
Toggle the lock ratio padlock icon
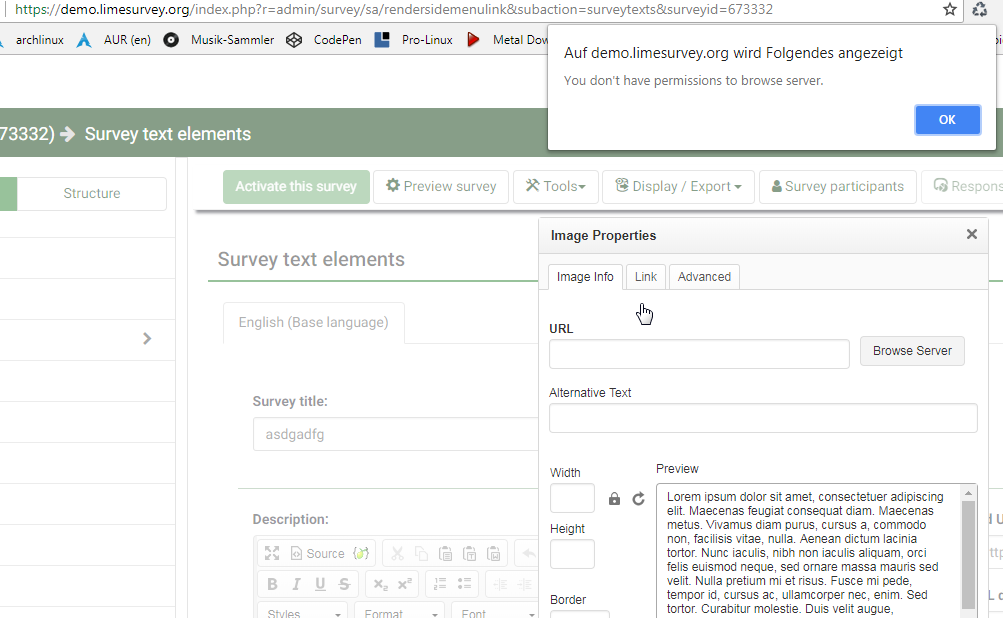point(615,499)
